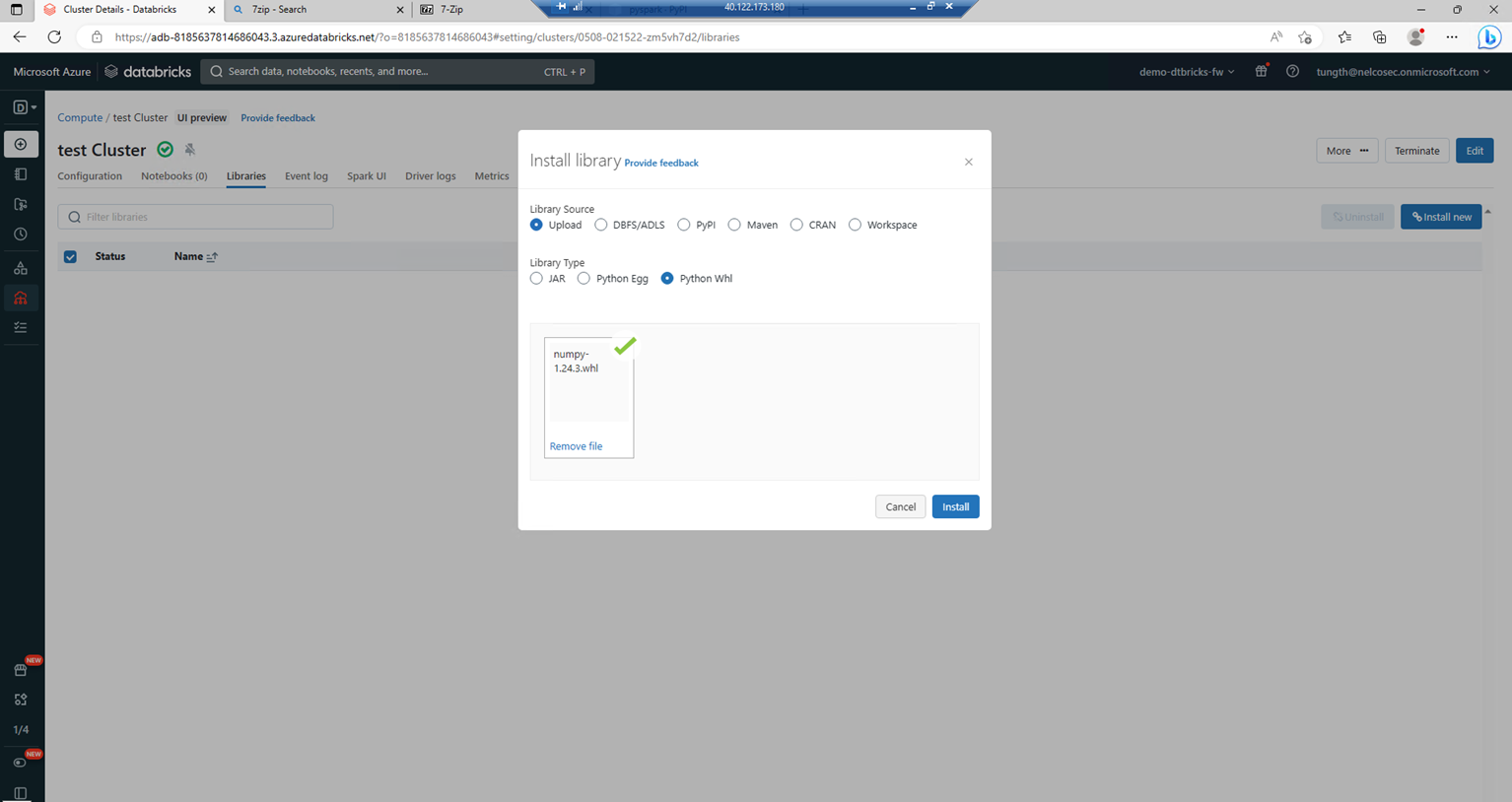Click the pin cluster icon
The height and width of the screenshot is (802, 1512).
coord(190,150)
